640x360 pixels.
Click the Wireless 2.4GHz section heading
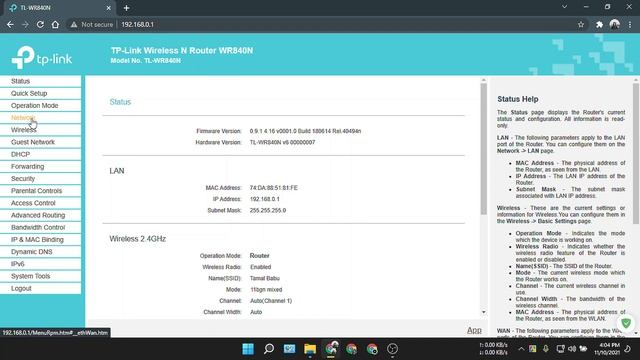tap(138, 239)
